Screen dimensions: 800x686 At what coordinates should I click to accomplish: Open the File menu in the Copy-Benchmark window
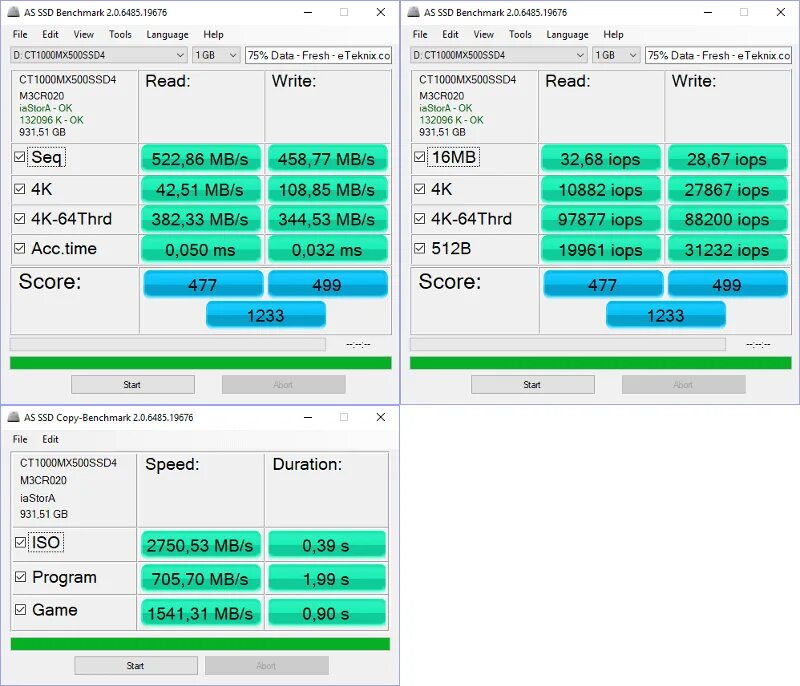pos(20,439)
